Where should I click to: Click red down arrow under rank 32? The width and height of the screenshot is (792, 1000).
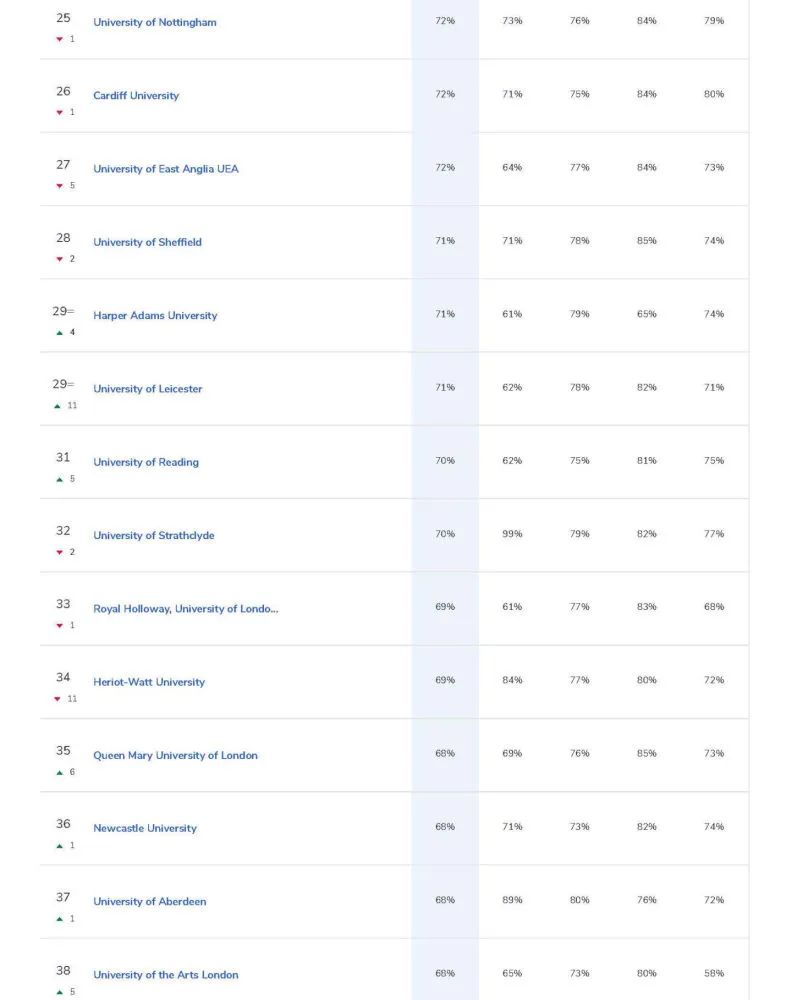59,553
